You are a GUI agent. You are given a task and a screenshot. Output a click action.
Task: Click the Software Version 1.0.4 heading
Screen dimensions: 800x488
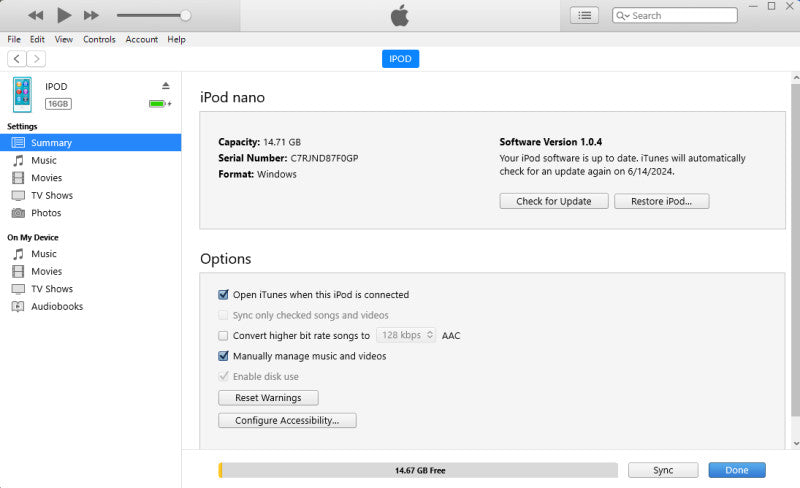(551, 142)
